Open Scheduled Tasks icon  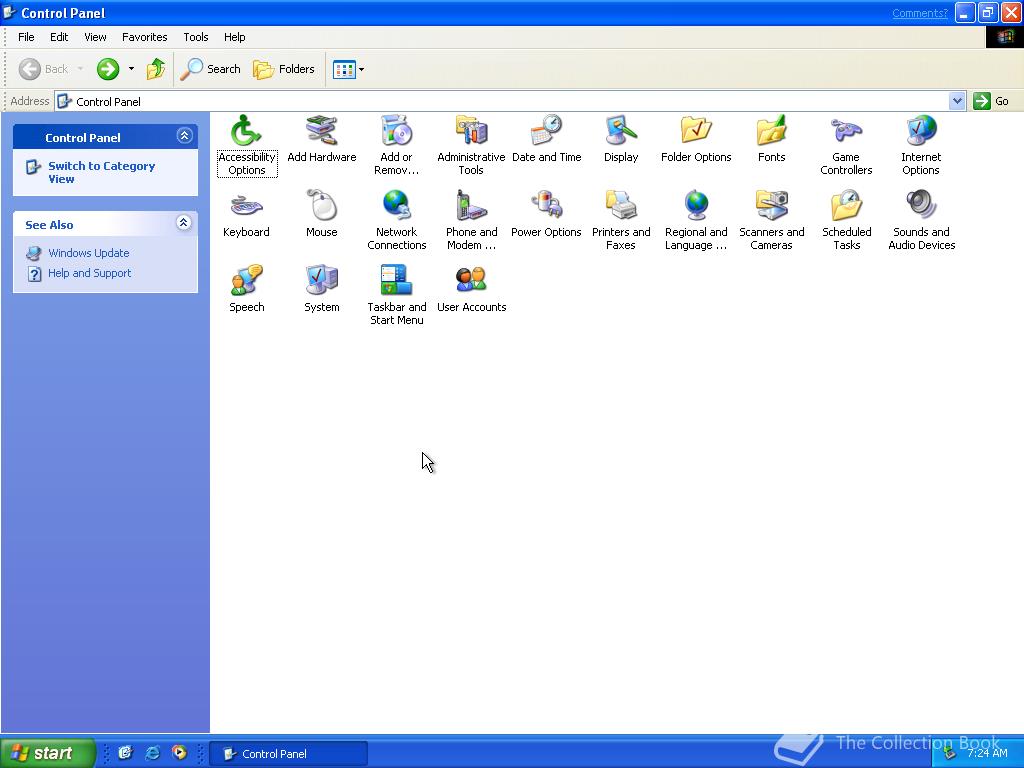[x=846, y=206]
